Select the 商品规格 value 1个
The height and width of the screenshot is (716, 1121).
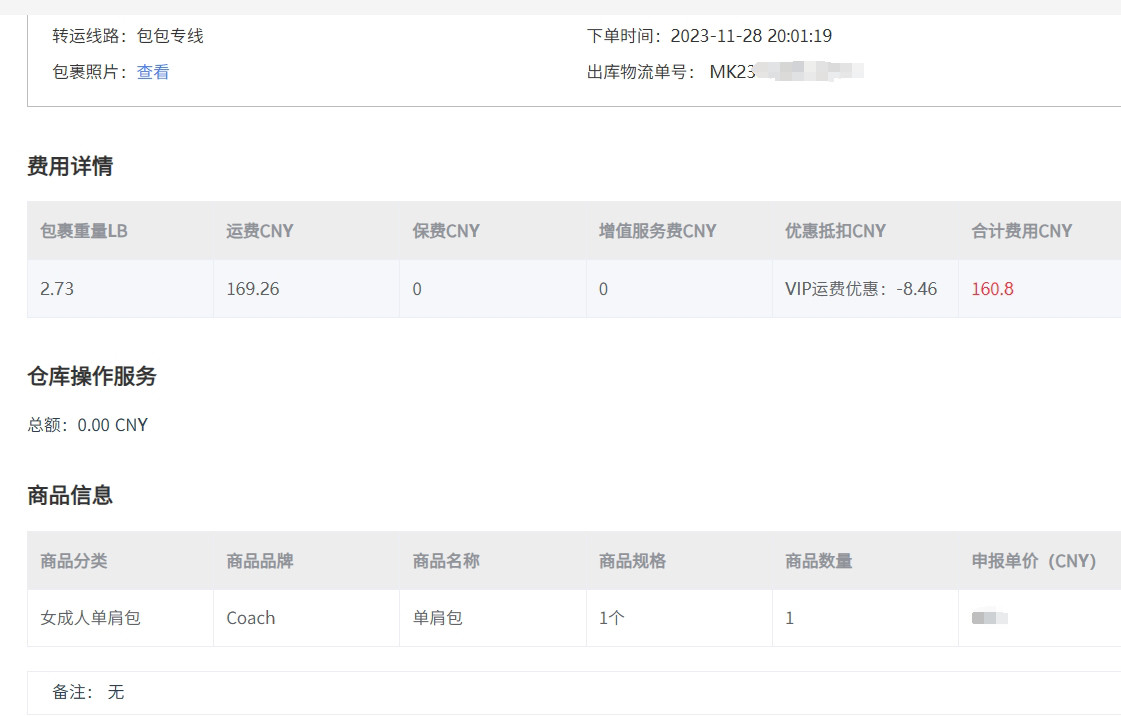click(609, 618)
